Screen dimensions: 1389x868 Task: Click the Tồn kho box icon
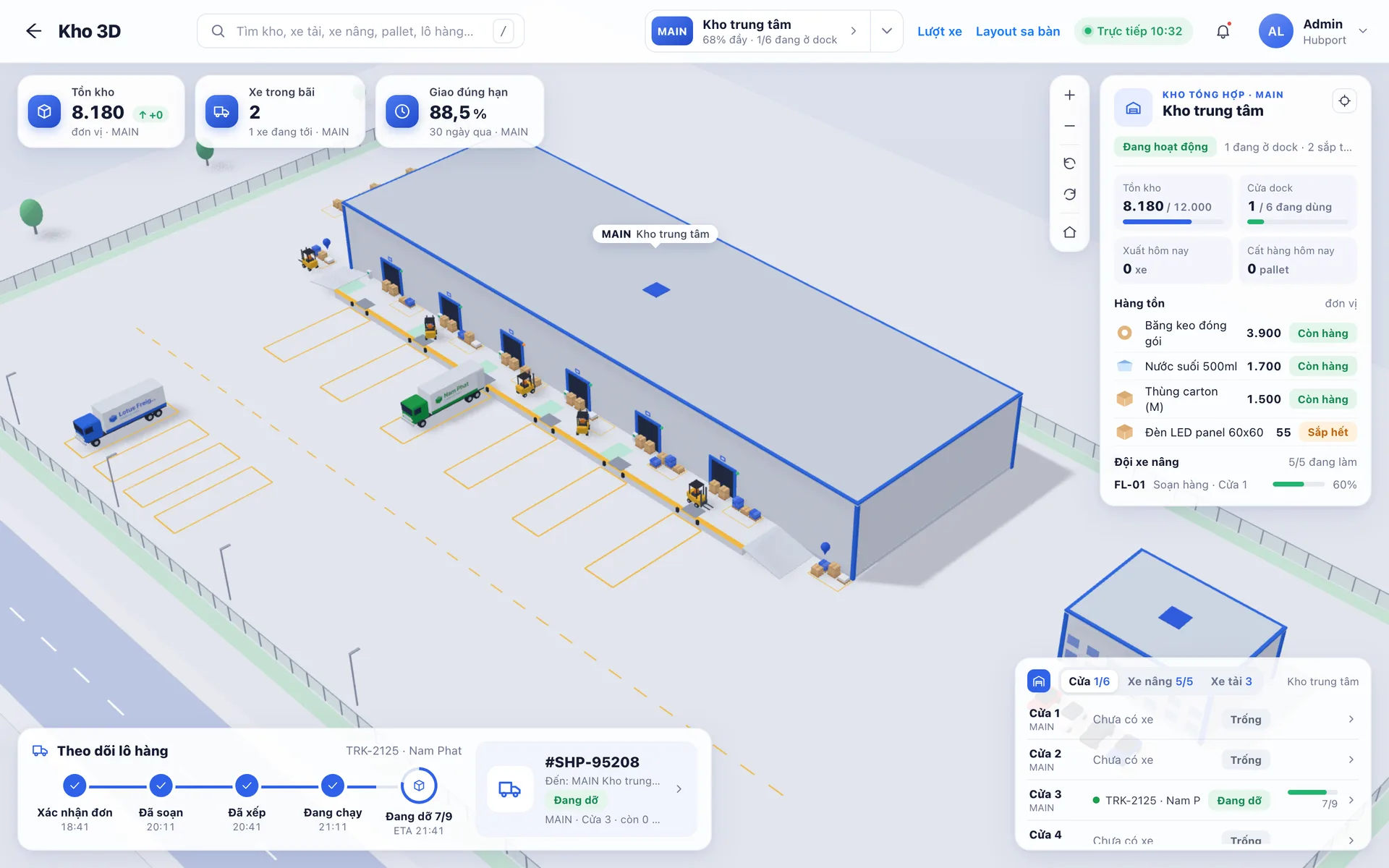click(x=44, y=111)
